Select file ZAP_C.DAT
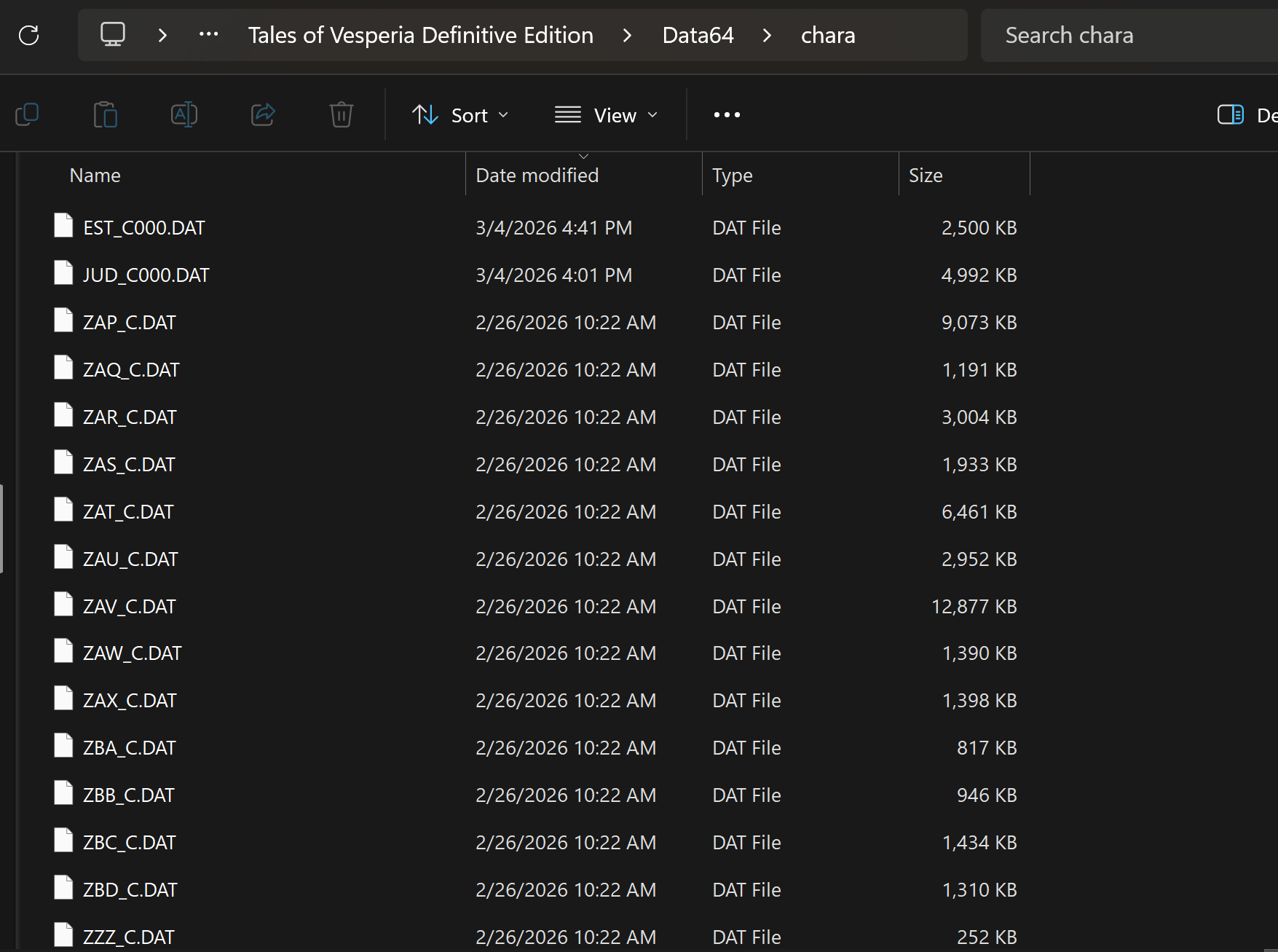Screen dimensions: 1278x952 click(x=130, y=323)
